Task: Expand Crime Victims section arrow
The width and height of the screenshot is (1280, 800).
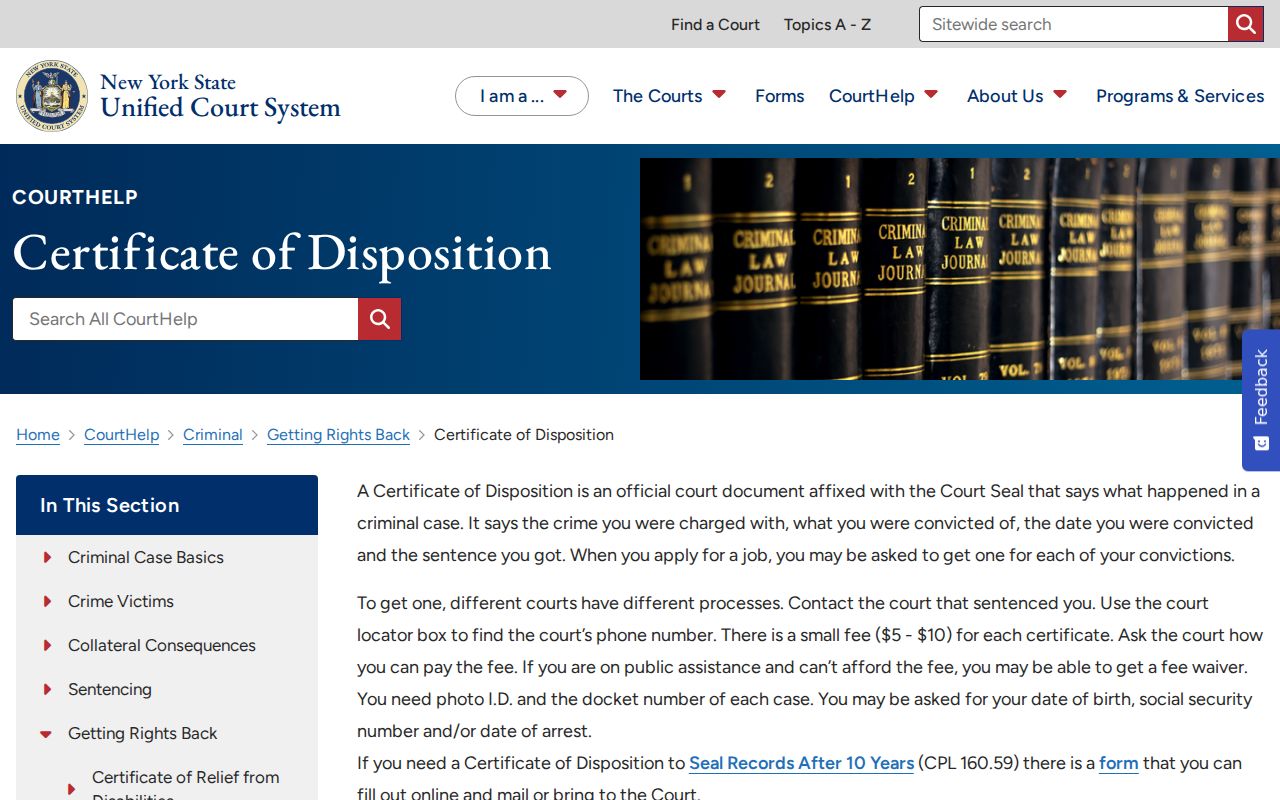Action: tap(47, 601)
